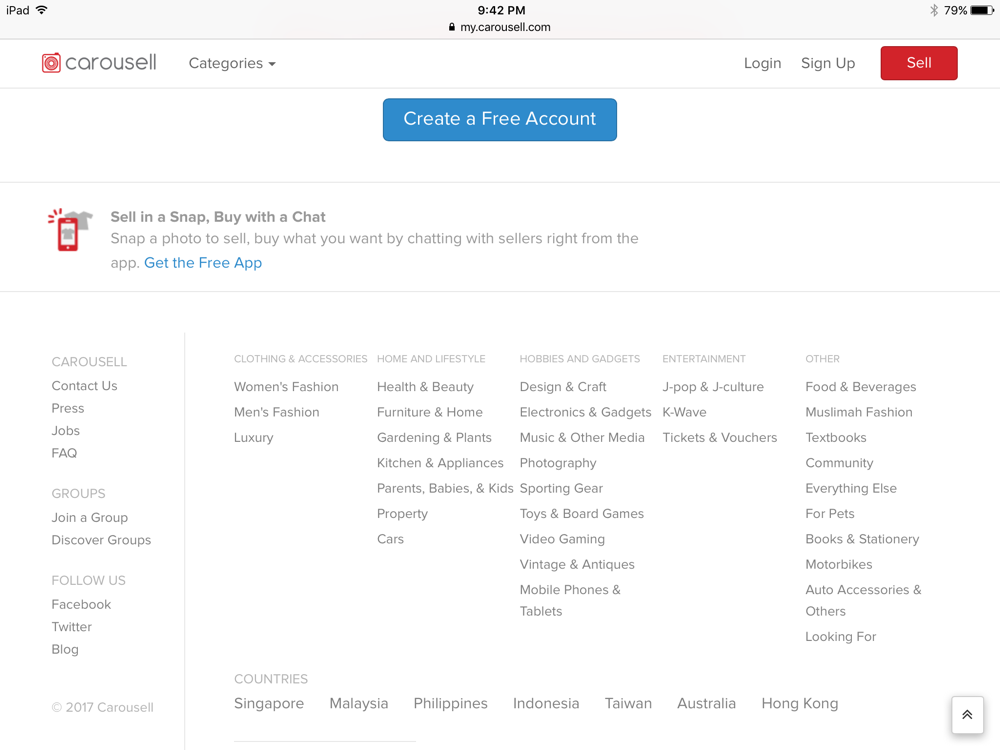Open the Twitter link
Screen dimensions: 1000x750
click(x=71, y=626)
